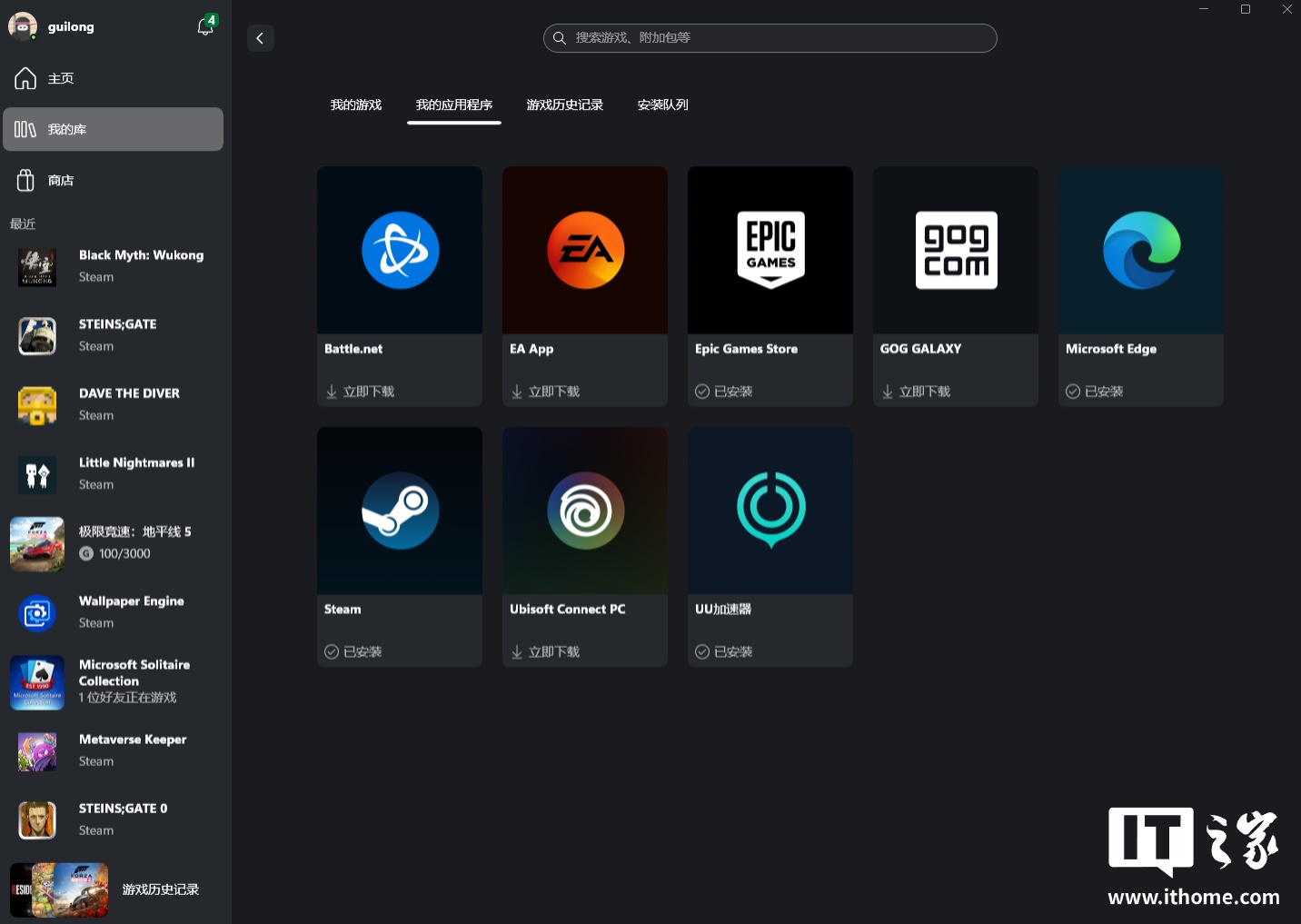This screenshot has width=1301, height=924.
Task: Close the window
Action: point(1286,9)
